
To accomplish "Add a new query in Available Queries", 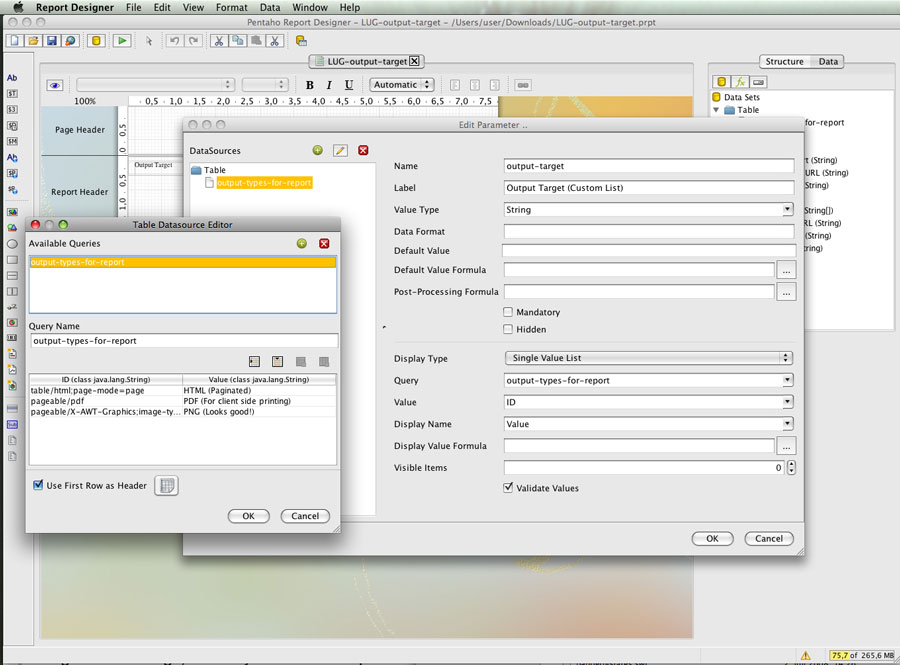I will pos(301,243).
